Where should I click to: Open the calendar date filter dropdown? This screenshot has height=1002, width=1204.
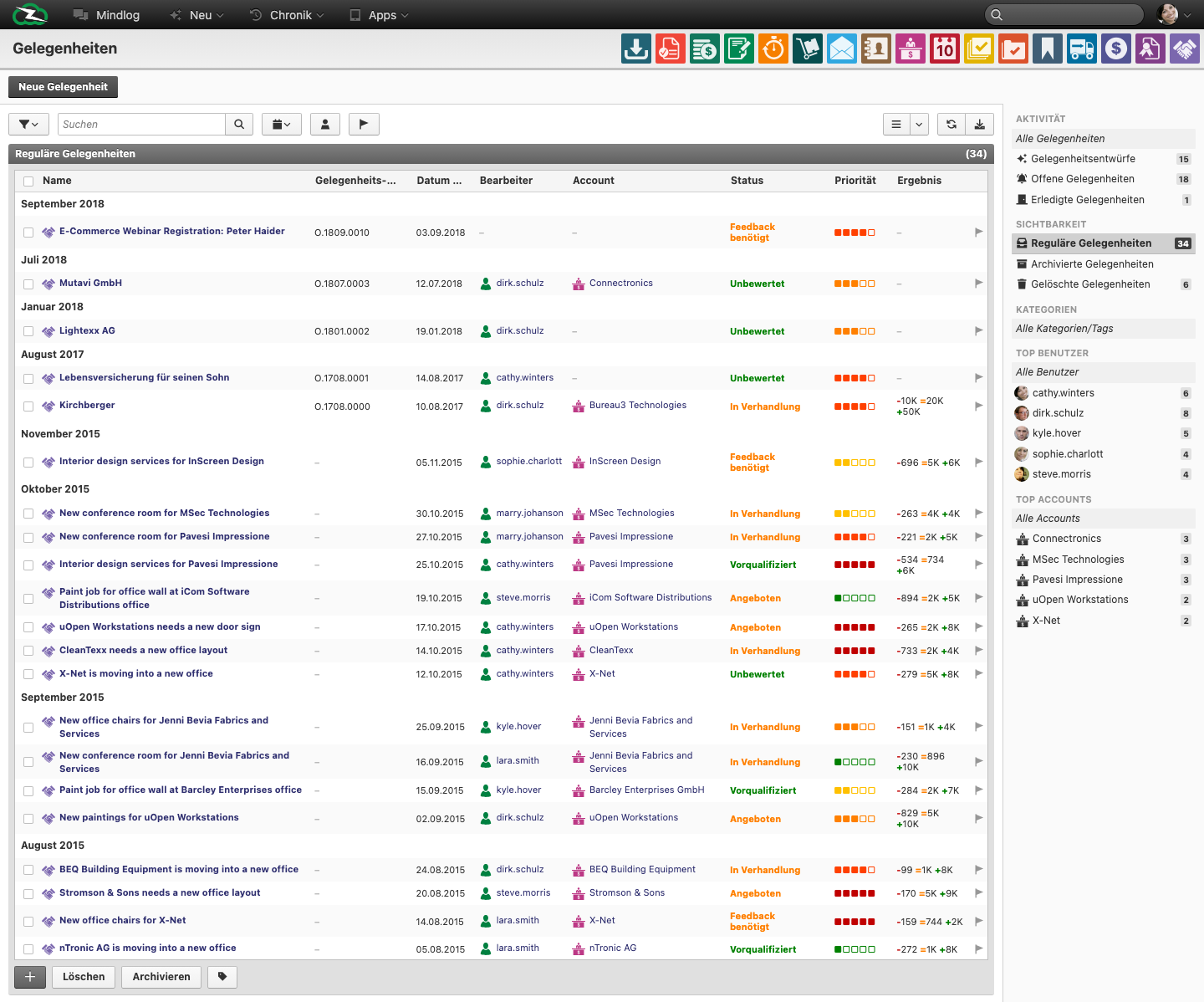pyautogui.click(x=282, y=125)
